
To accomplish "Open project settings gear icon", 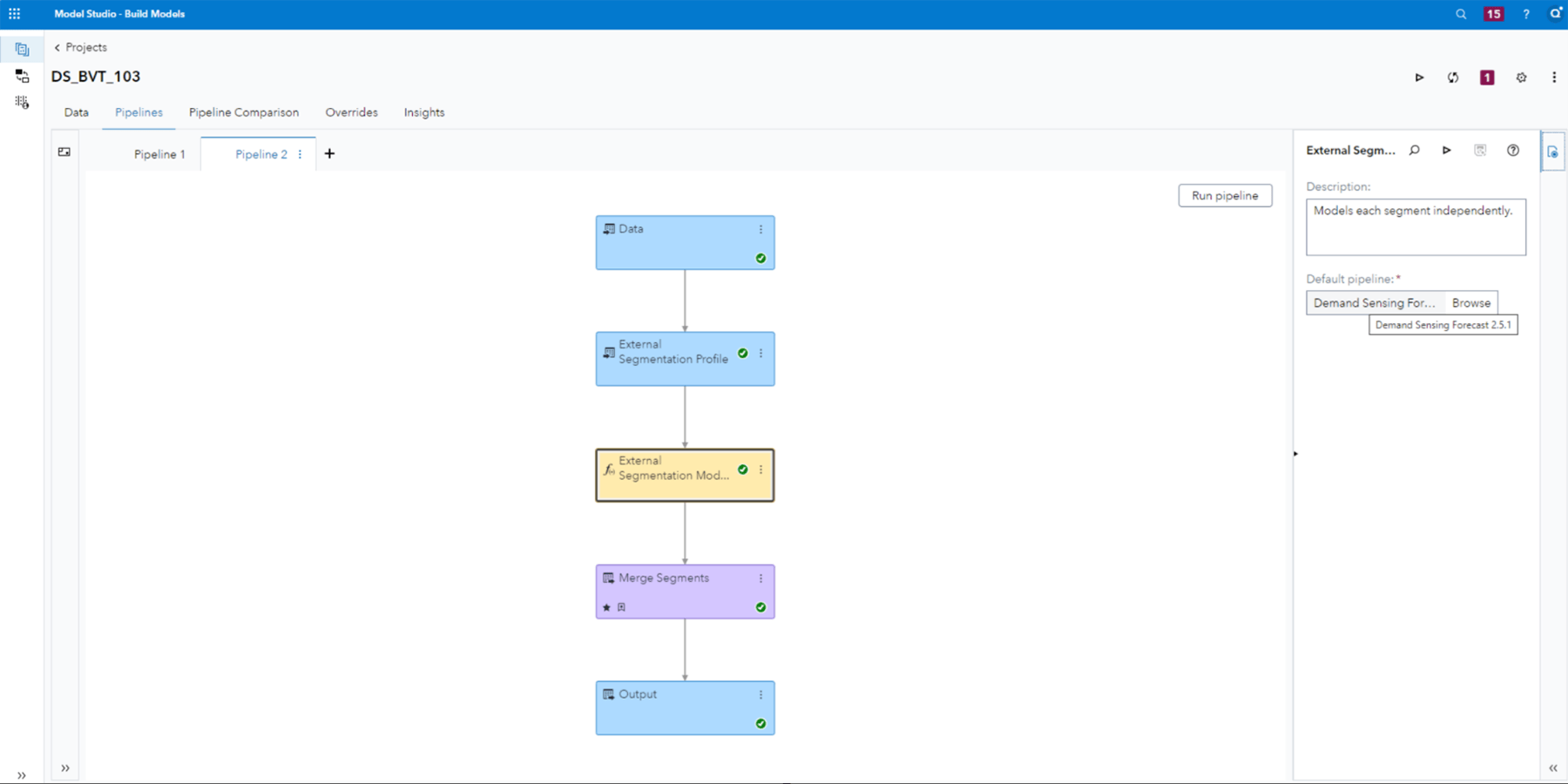I will click(1521, 78).
